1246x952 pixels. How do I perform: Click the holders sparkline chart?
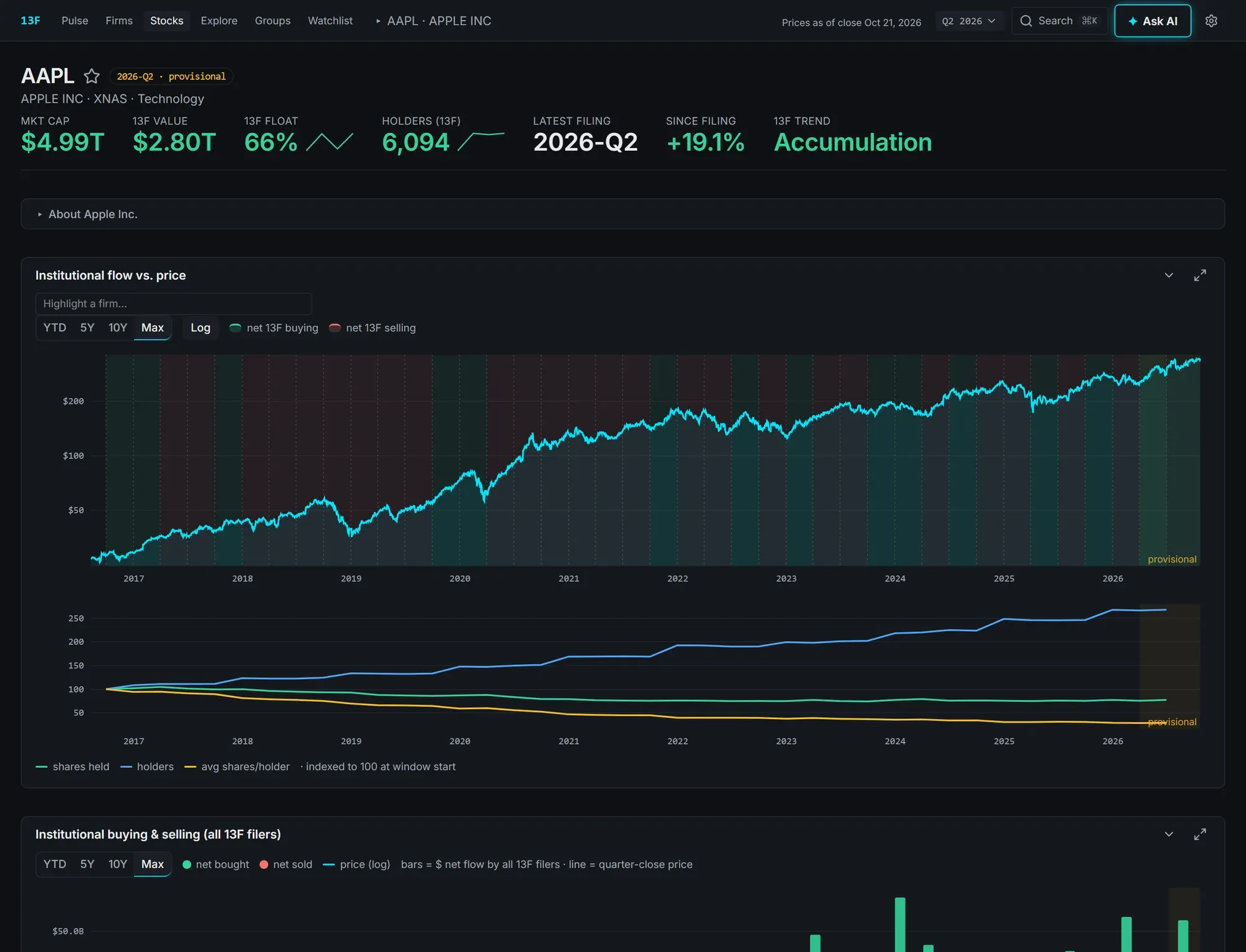[x=481, y=141]
